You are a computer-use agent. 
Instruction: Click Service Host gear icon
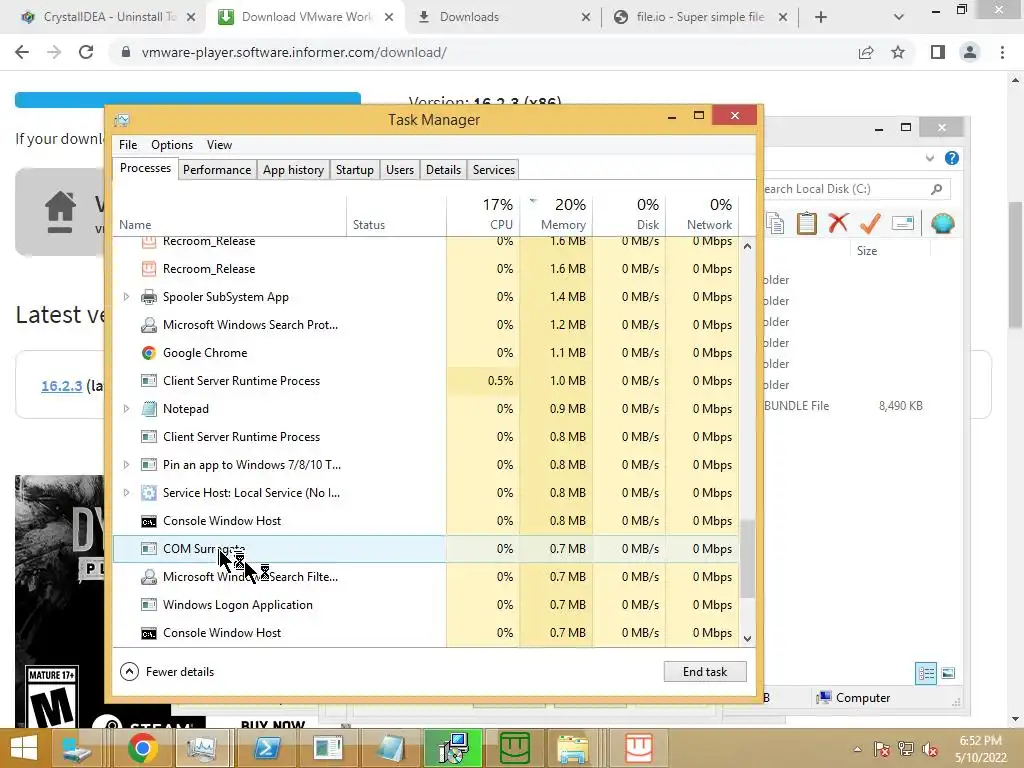[149, 493]
